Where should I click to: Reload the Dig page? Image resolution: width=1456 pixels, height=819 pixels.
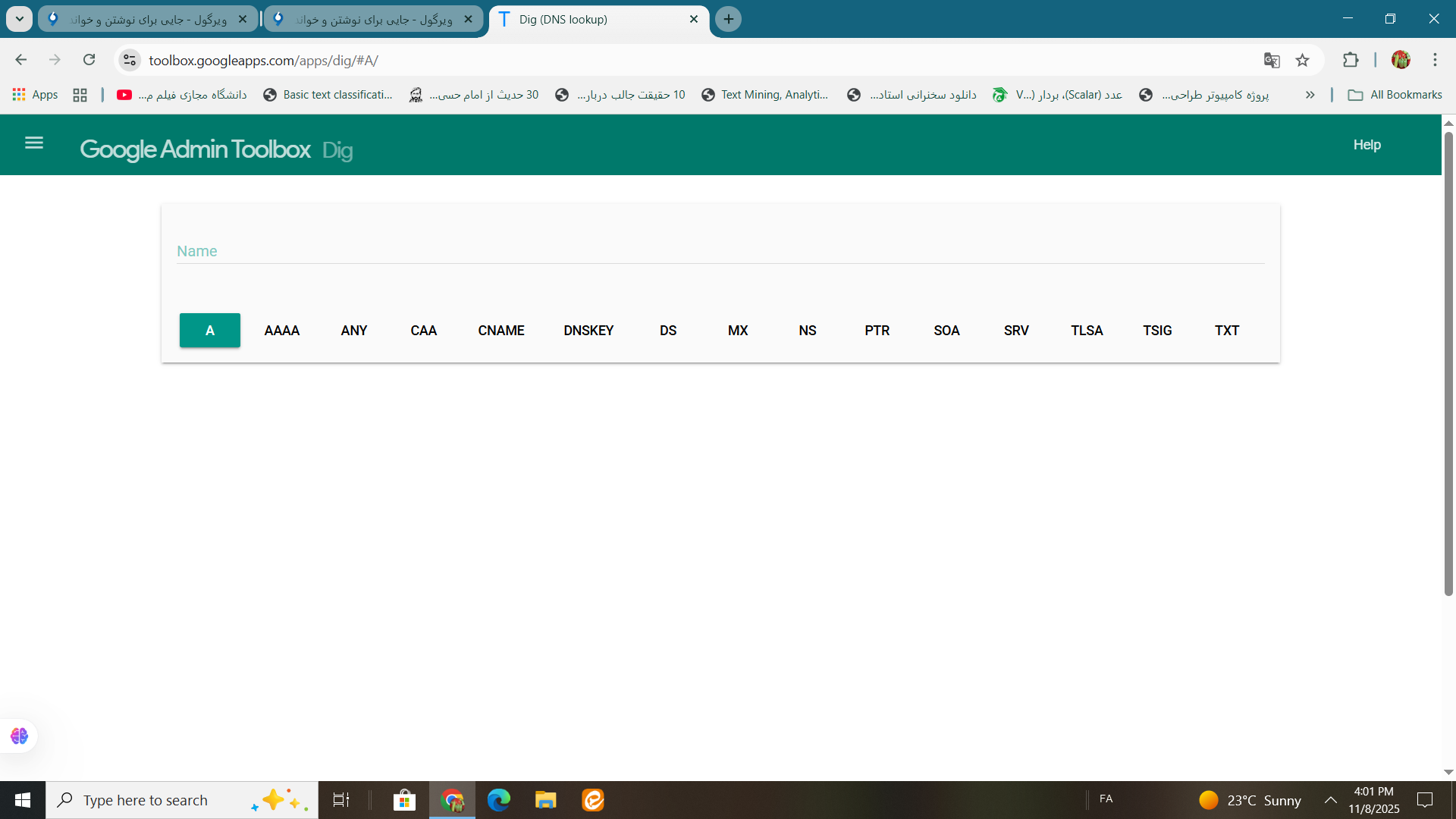(89, 60)
